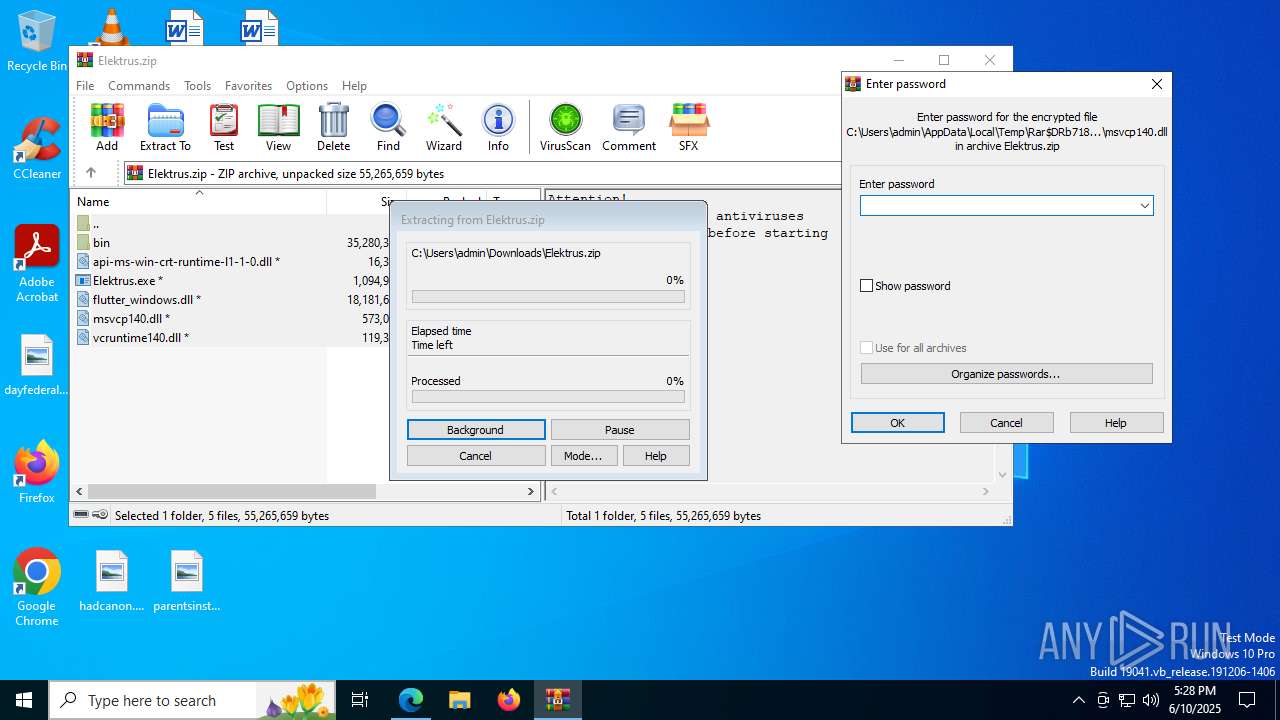This screenshot has height=720, width=1280.
Task: Click the SFX toolbar icon
Action: 688,127
